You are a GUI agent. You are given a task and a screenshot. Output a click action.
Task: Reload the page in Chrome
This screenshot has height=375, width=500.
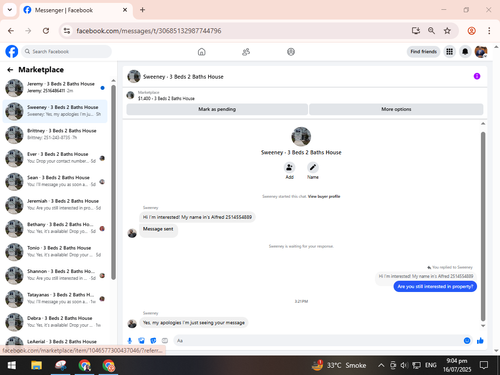click(x=46, y=31)
